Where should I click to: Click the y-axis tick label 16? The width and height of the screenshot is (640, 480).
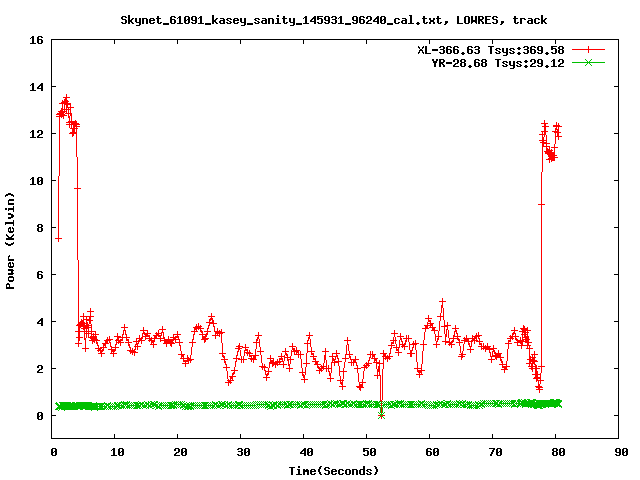tap(35, 40)
